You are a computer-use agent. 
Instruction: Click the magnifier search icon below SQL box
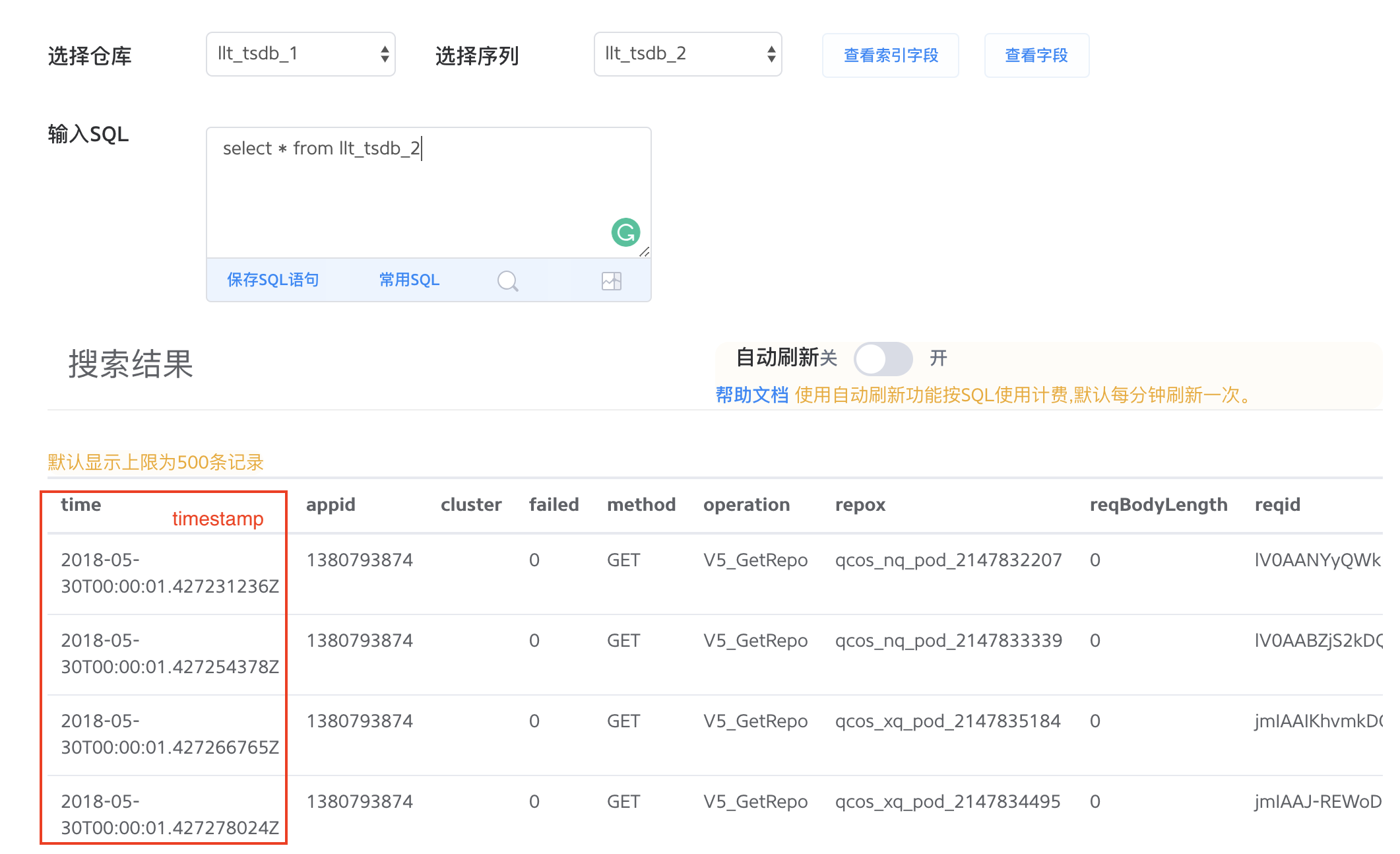click(x=507, y=281)
